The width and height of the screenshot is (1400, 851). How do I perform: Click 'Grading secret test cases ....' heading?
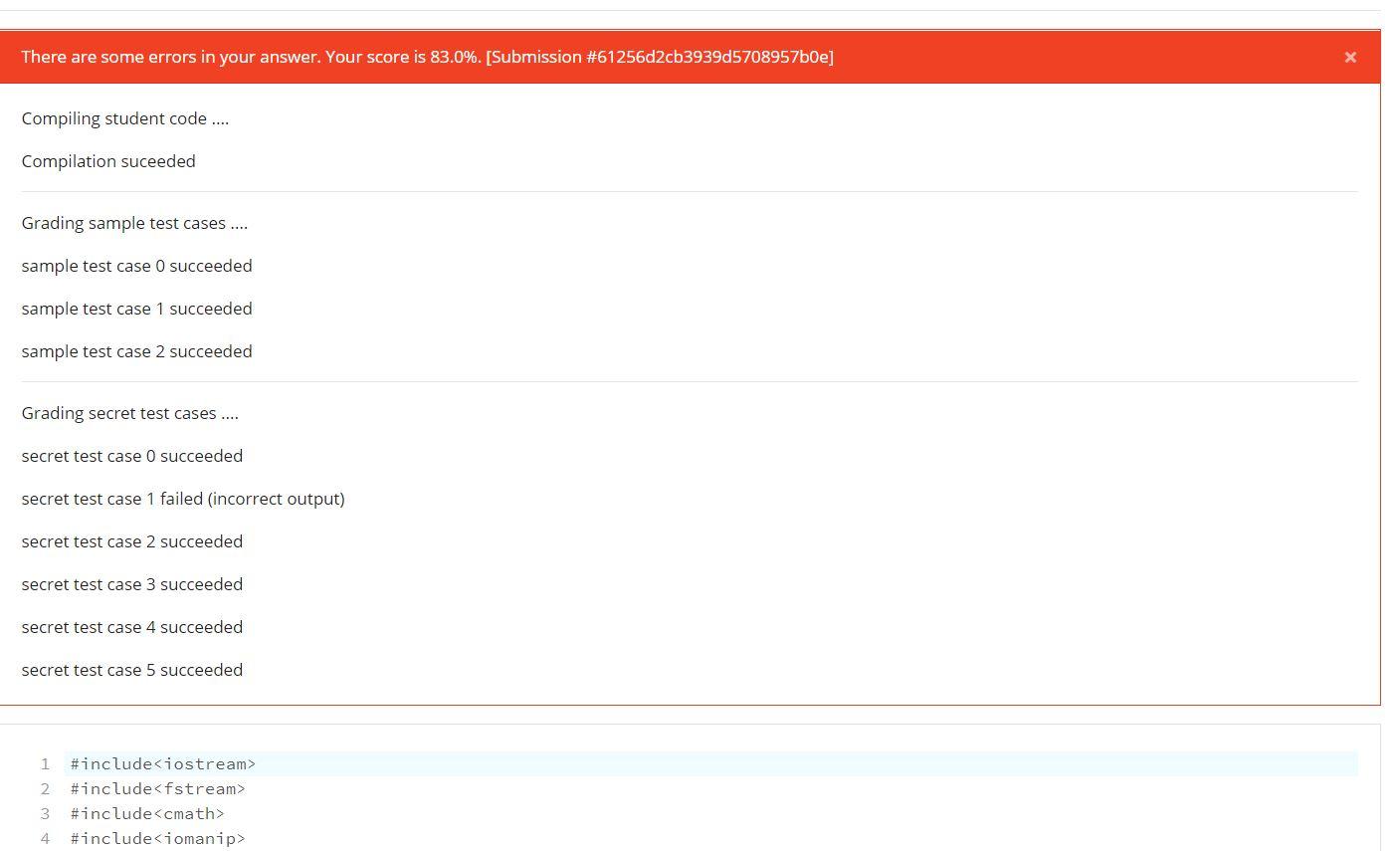130,413
